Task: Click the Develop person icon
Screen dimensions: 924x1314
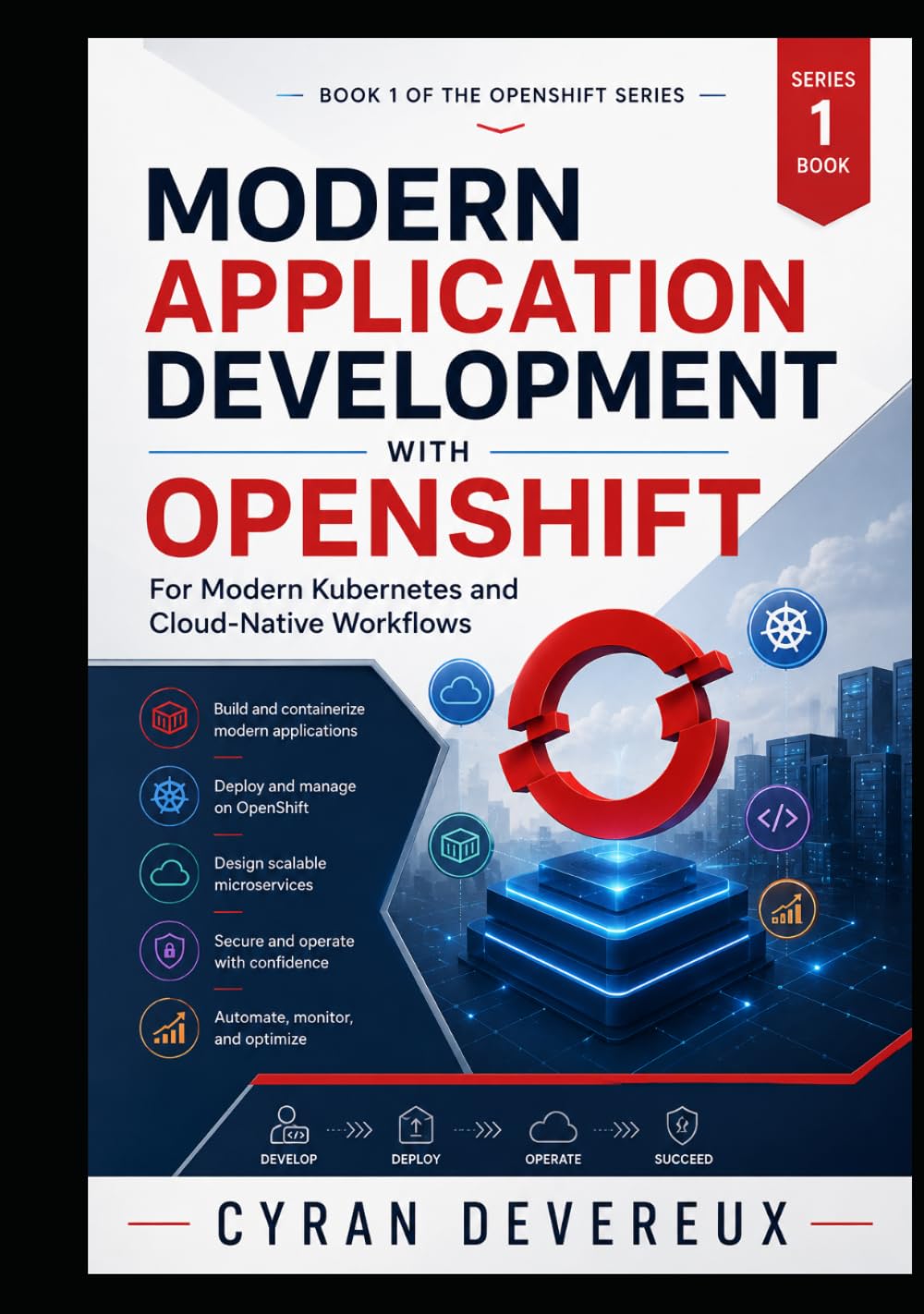Action: coord(288,1125)
